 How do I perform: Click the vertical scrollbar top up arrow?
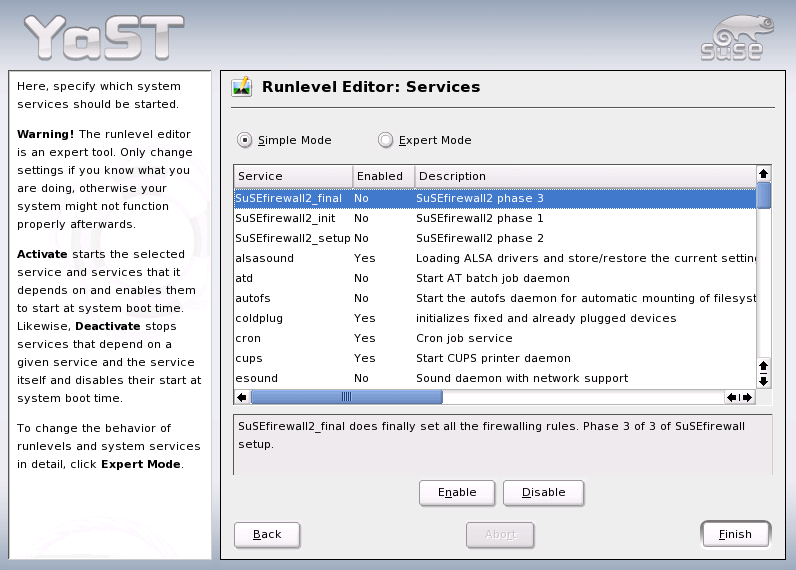tap(763, 174)
